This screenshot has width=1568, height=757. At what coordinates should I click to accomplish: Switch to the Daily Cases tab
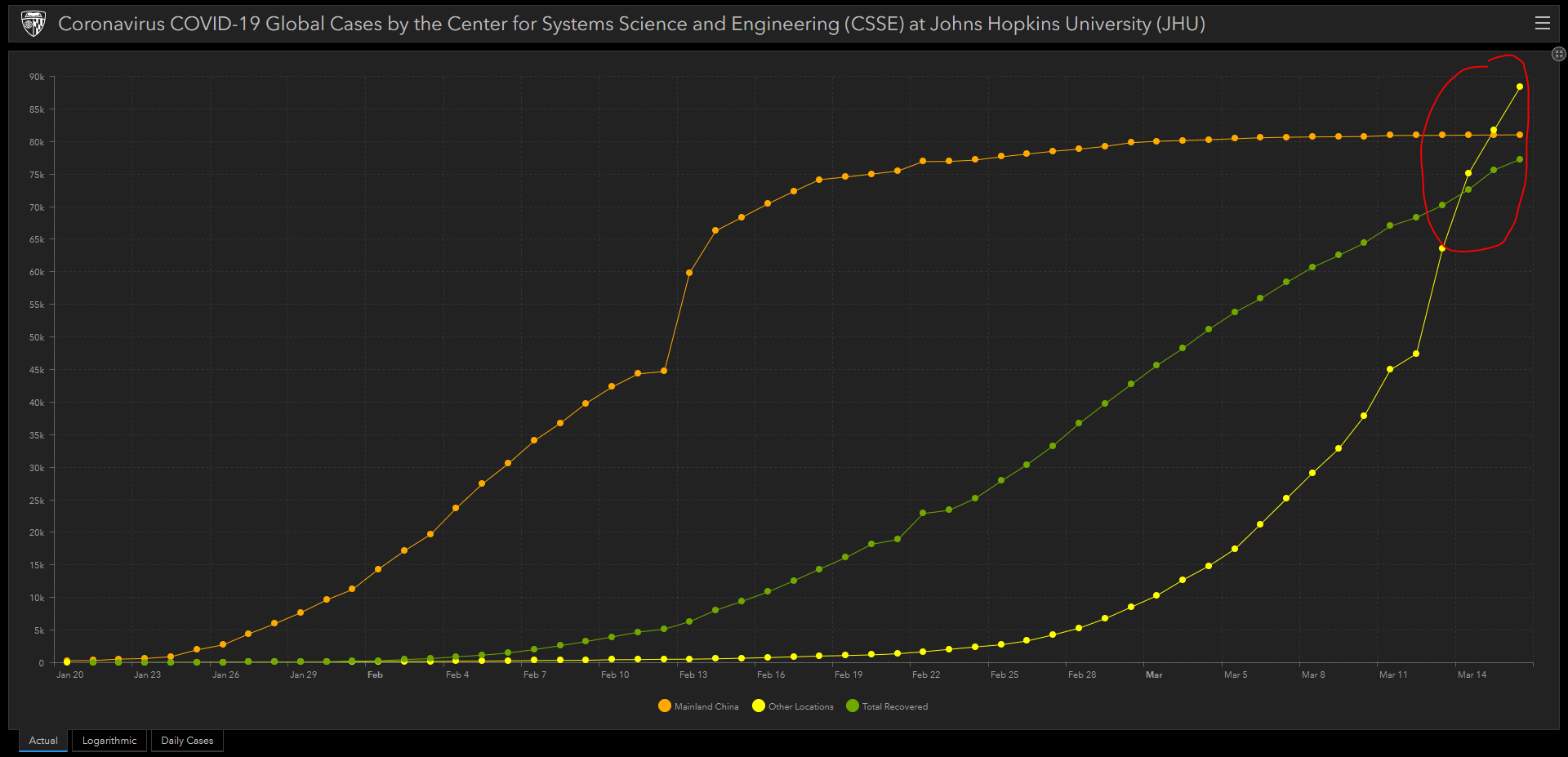click(x=187, y=741)
